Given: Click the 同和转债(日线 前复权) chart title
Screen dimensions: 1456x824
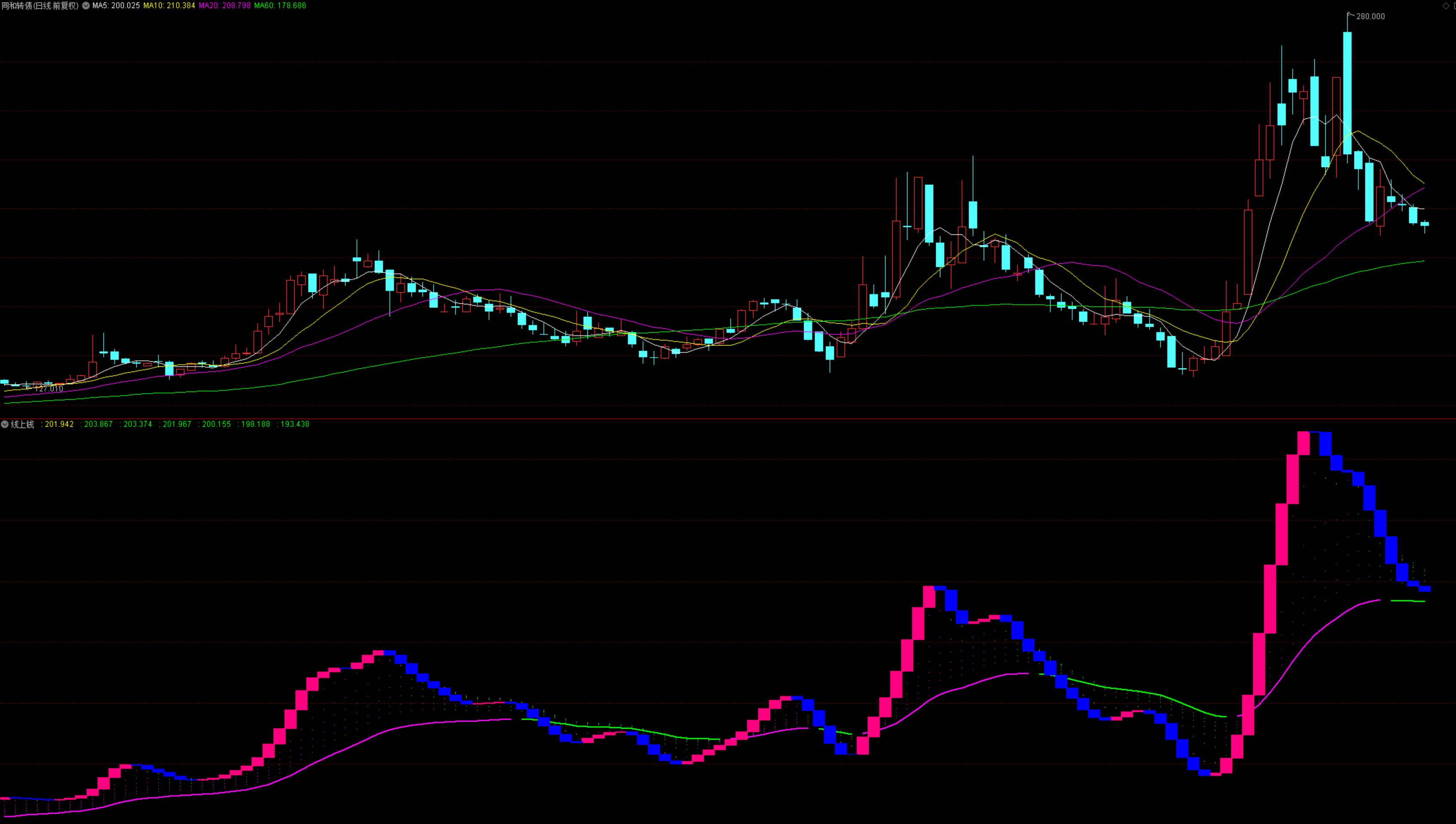Looking at the screenshot, I should tap(40, 6).
